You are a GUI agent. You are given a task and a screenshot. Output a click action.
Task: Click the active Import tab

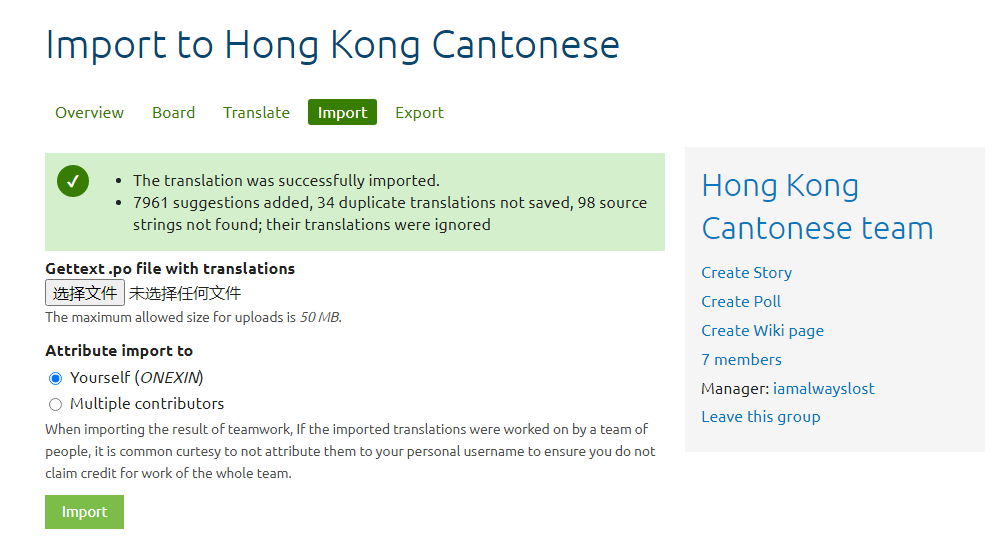click(342, 112)
